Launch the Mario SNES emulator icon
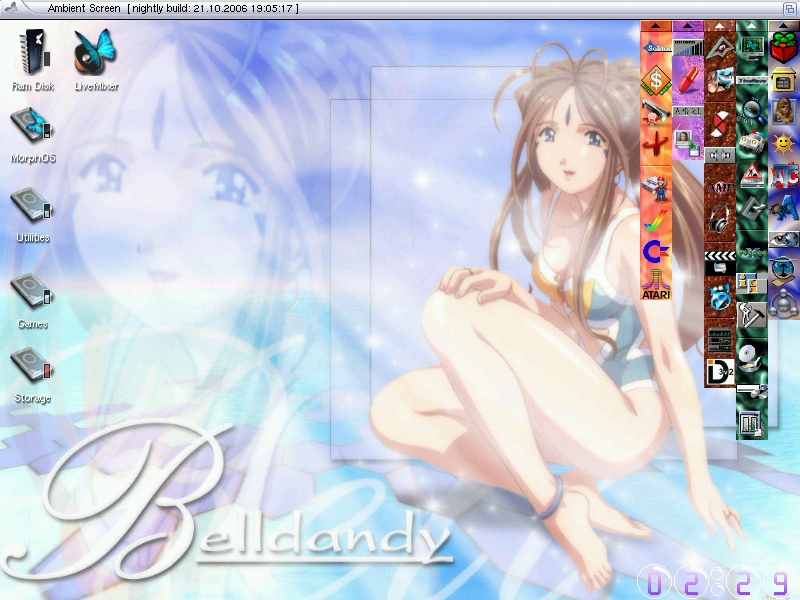 pos(656,188)
